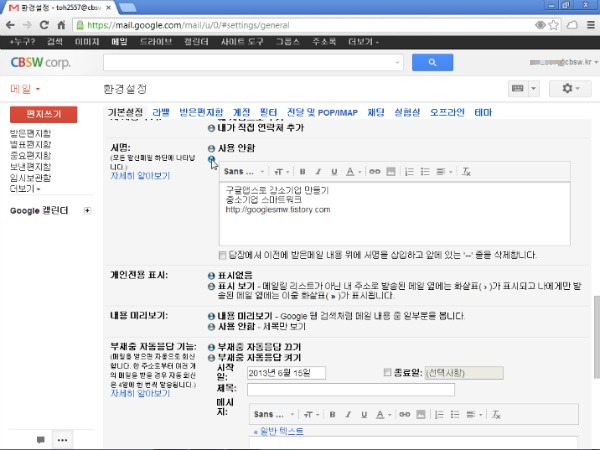This screenshot has width=600, height=450.
Task: Add a Google Calendar gadget with the plus icon
Action: tap(87, 210)
